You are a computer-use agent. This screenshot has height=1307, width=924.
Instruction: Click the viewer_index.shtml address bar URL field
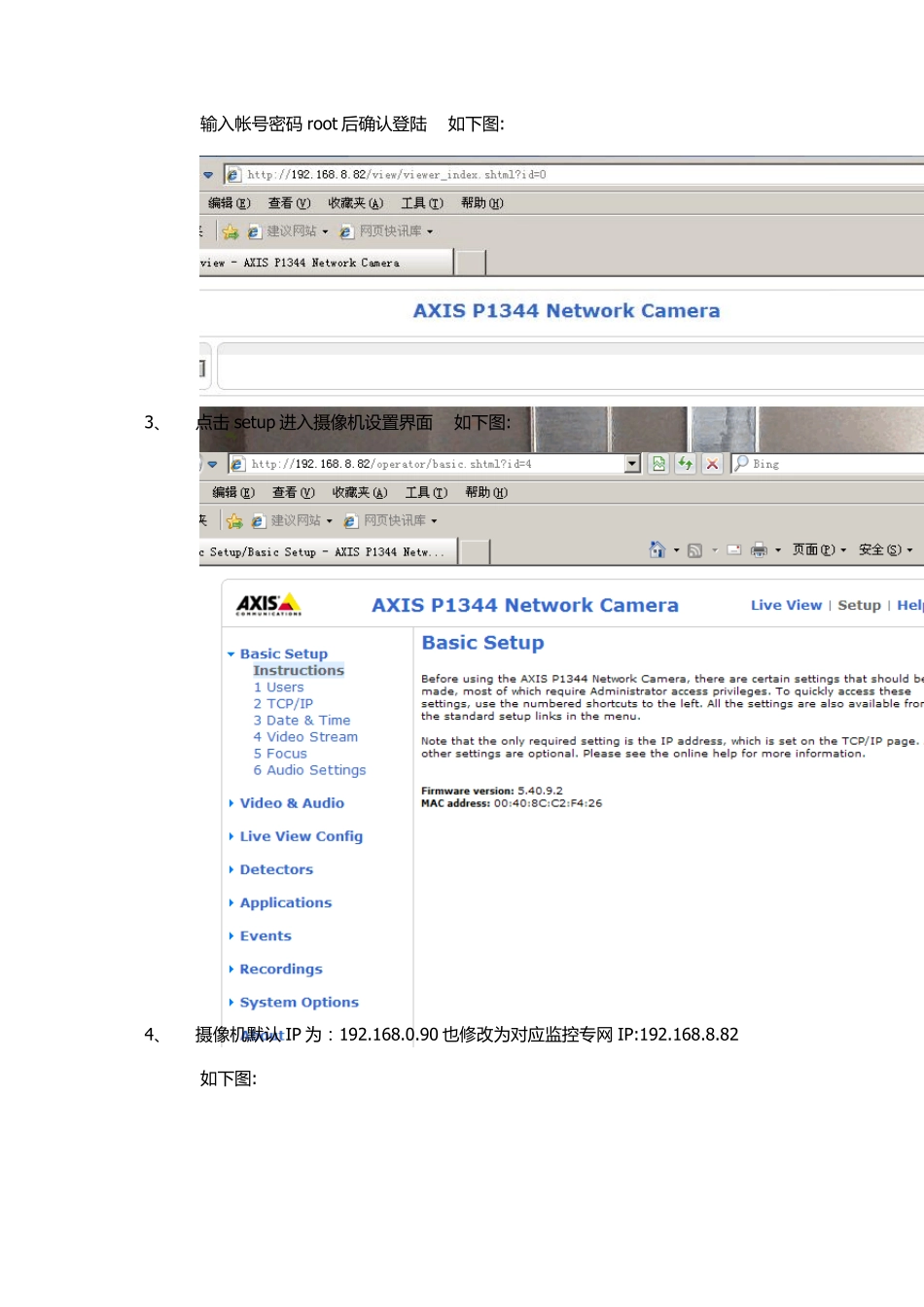[574, 175]
